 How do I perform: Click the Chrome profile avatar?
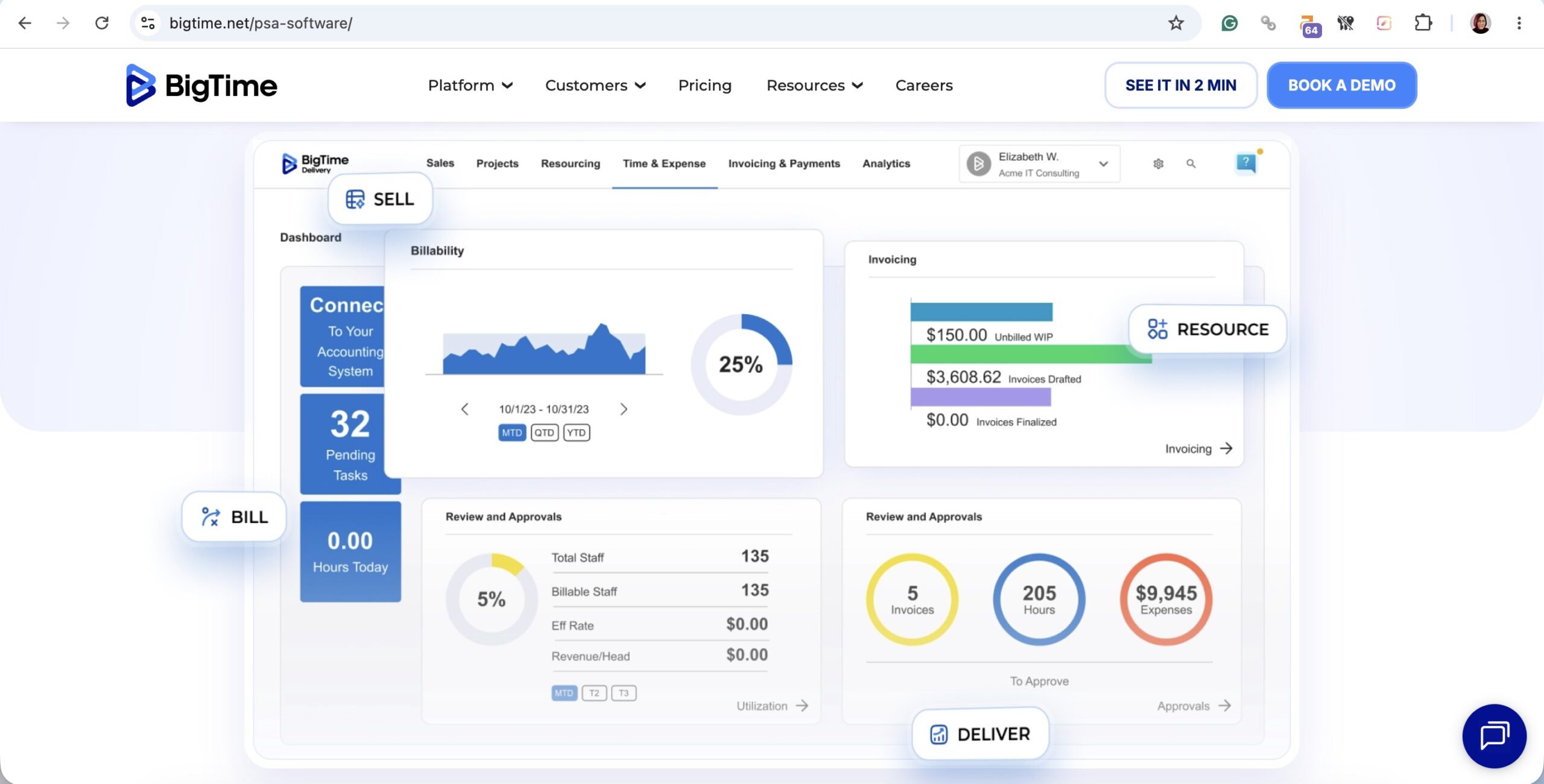1480,23
